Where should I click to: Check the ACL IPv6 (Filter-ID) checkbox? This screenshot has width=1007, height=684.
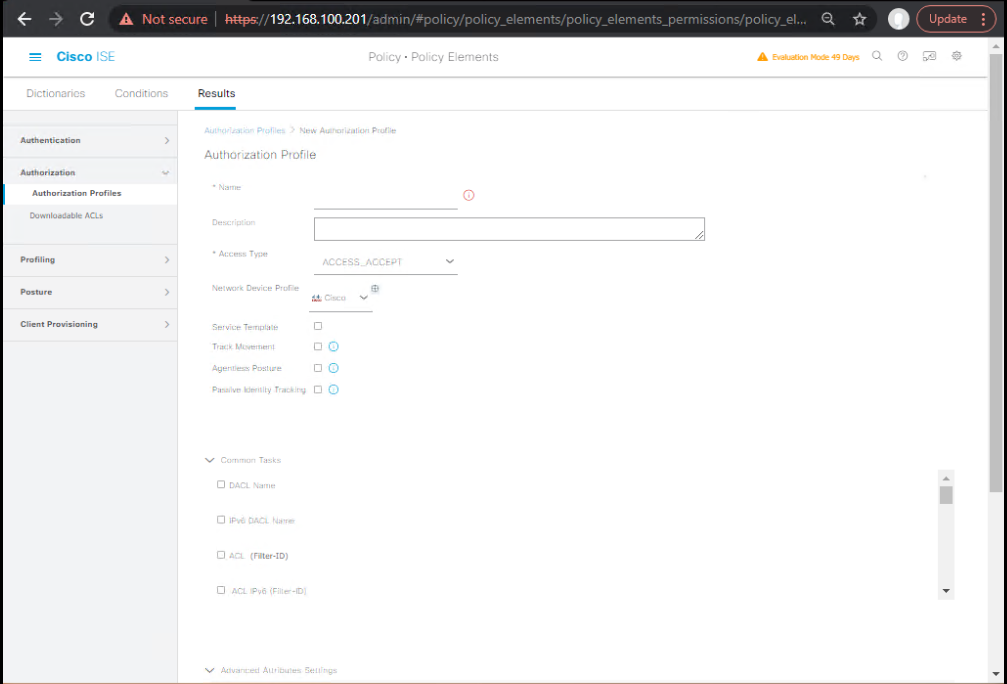coord(221,590)
